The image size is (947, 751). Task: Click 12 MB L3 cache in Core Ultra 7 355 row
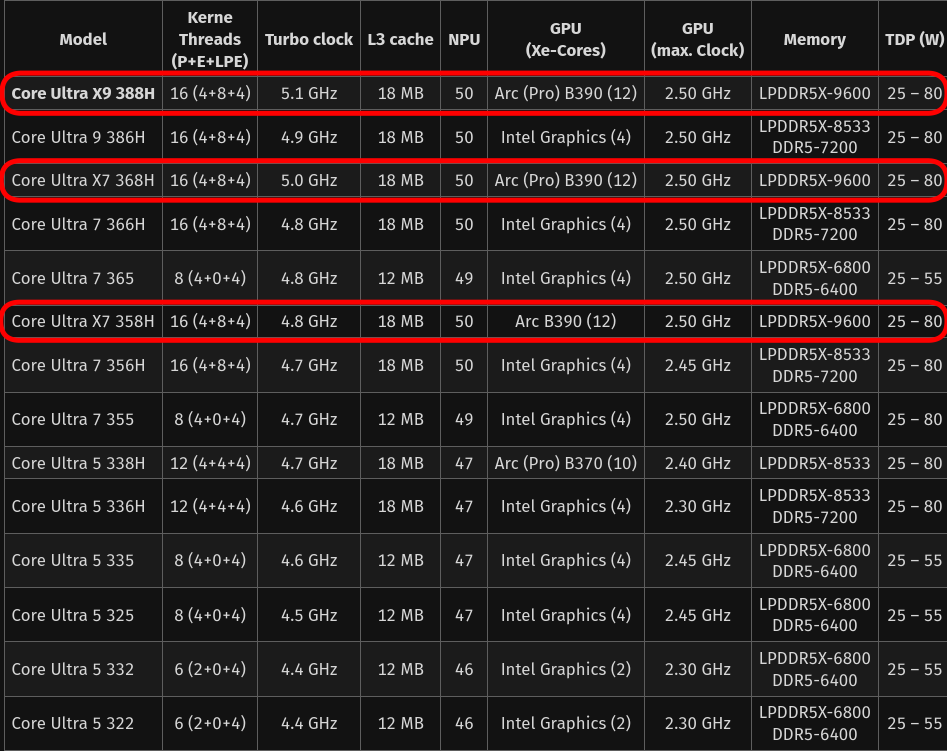[x=400, y=419]
